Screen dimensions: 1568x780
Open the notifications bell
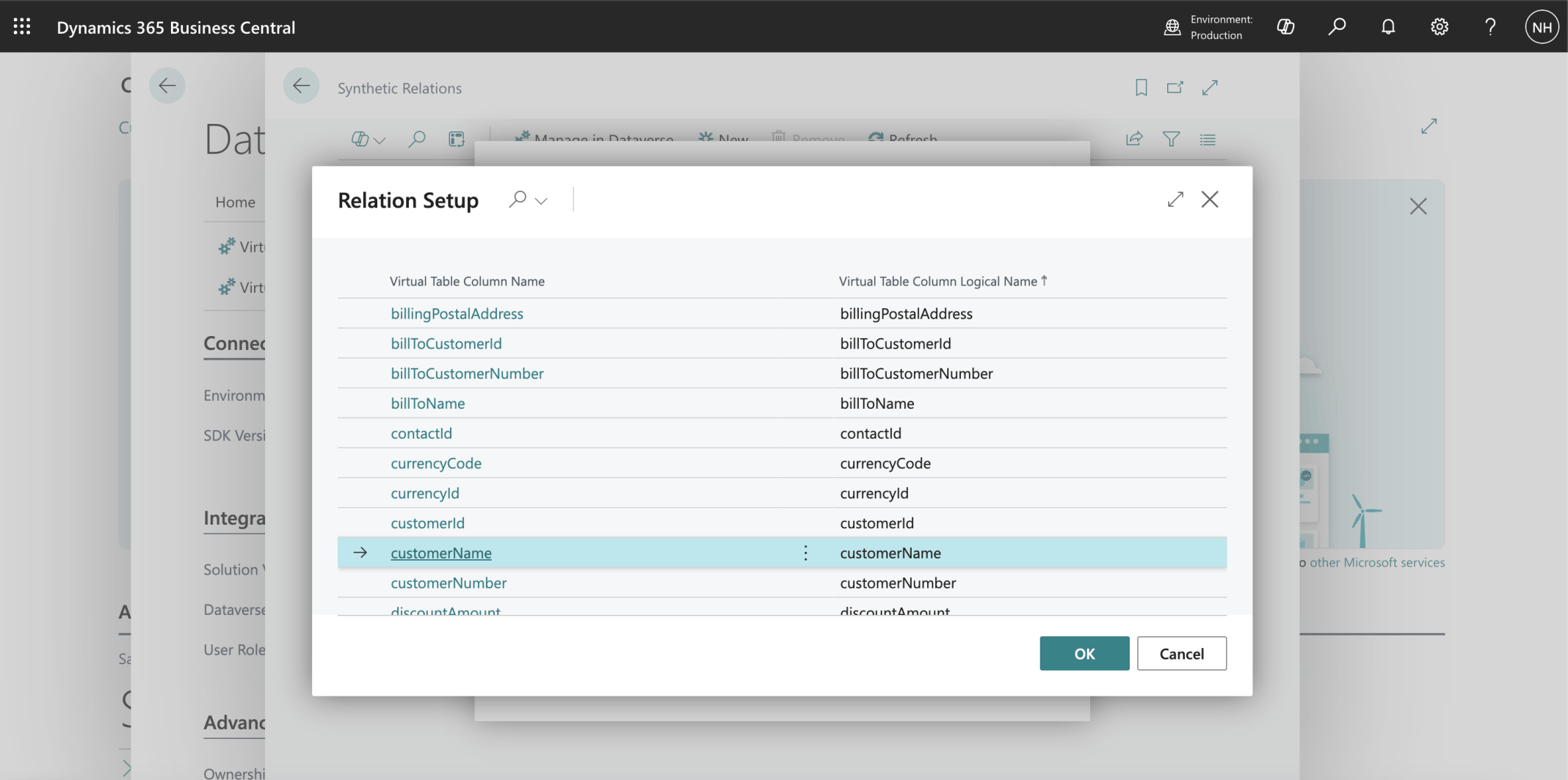tap(1387, 27)
